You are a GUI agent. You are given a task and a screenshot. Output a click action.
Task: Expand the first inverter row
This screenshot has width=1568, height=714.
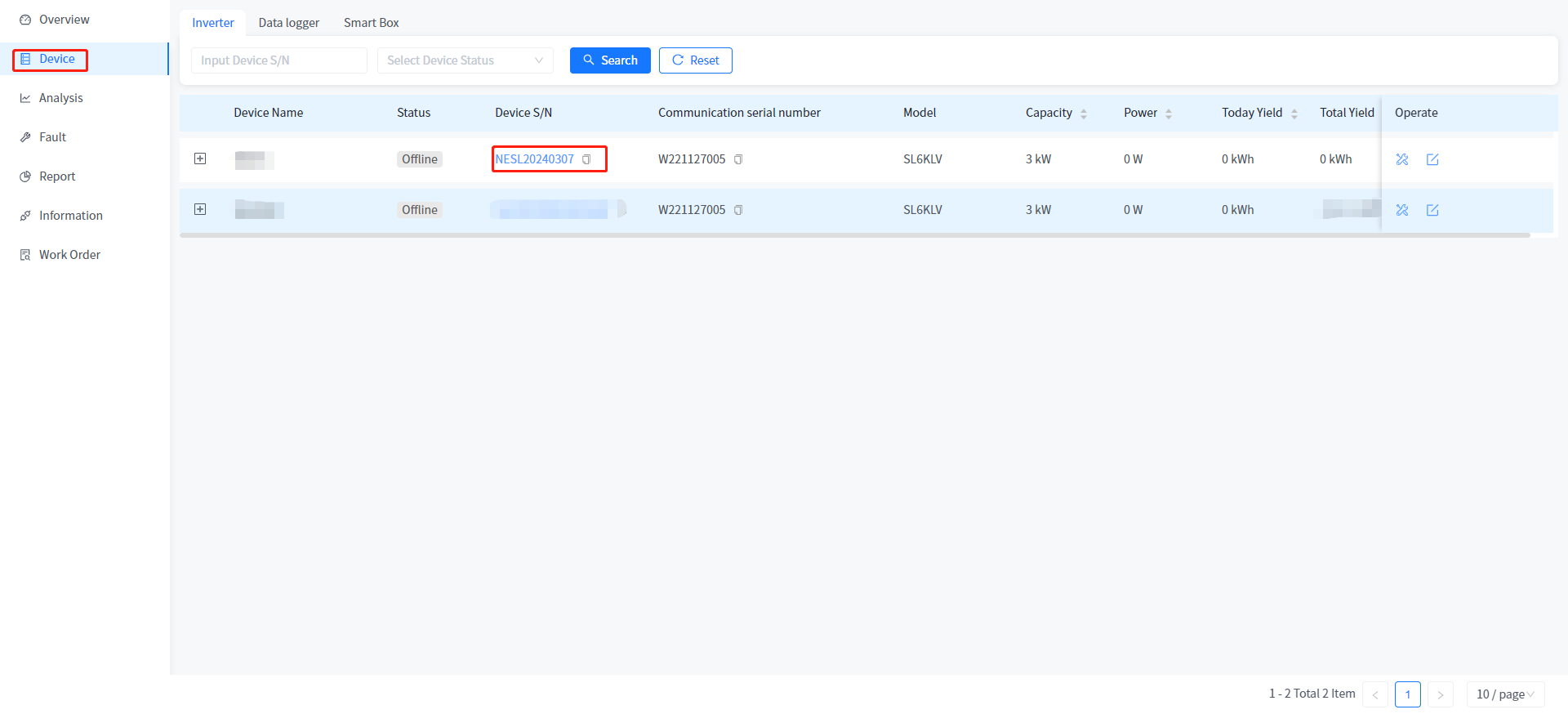pos(200,158)
